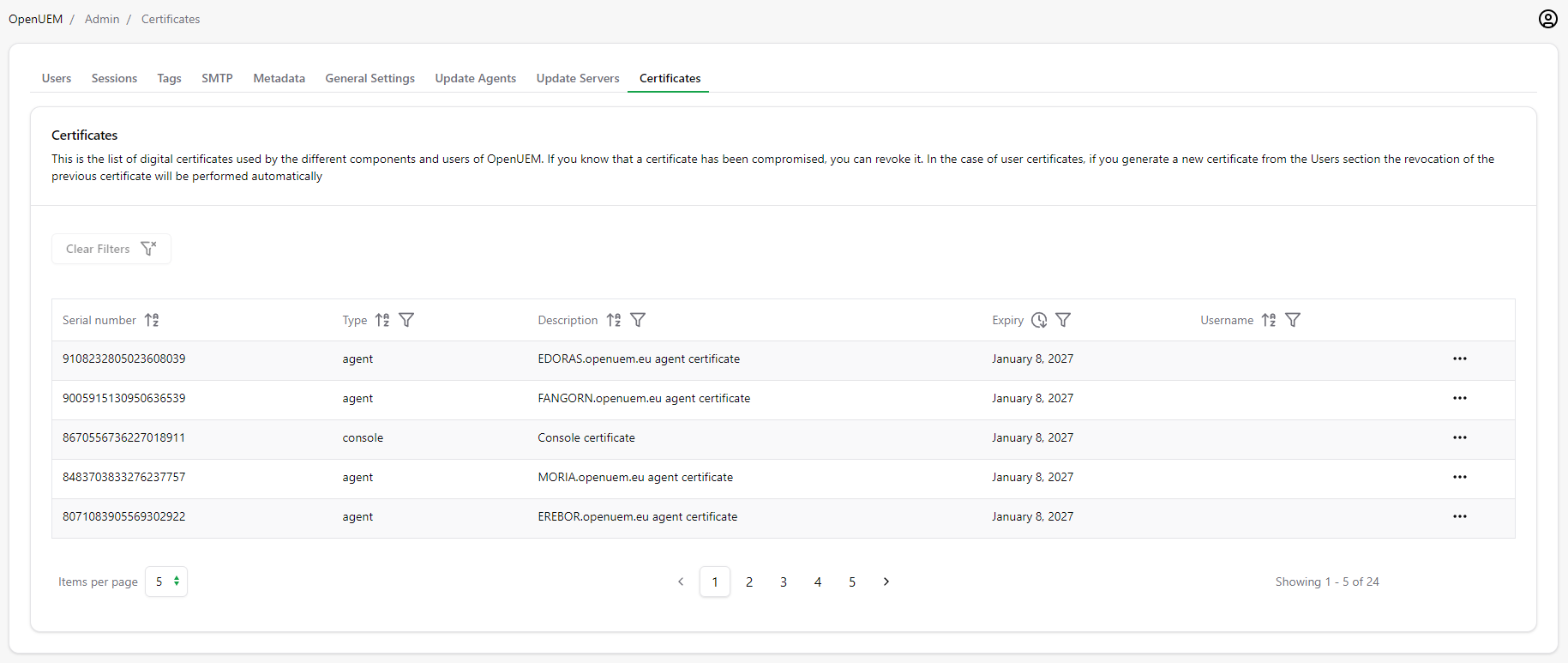Viewport: 1568px width, 663px height.
Task: Open the Update Agents tab
Action: (x=475, y=78)
